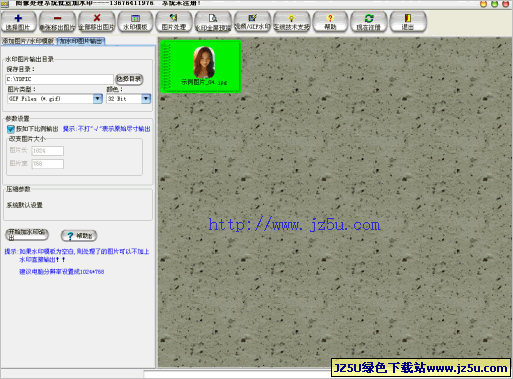Open the full-screen watermark preview tool
The height and width of the screenshot is (379, 513).
[x=213, y=22]
